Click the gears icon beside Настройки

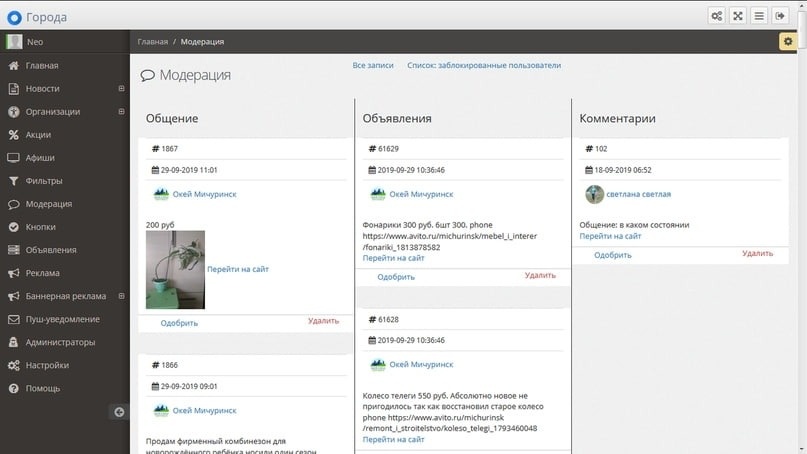13,365
